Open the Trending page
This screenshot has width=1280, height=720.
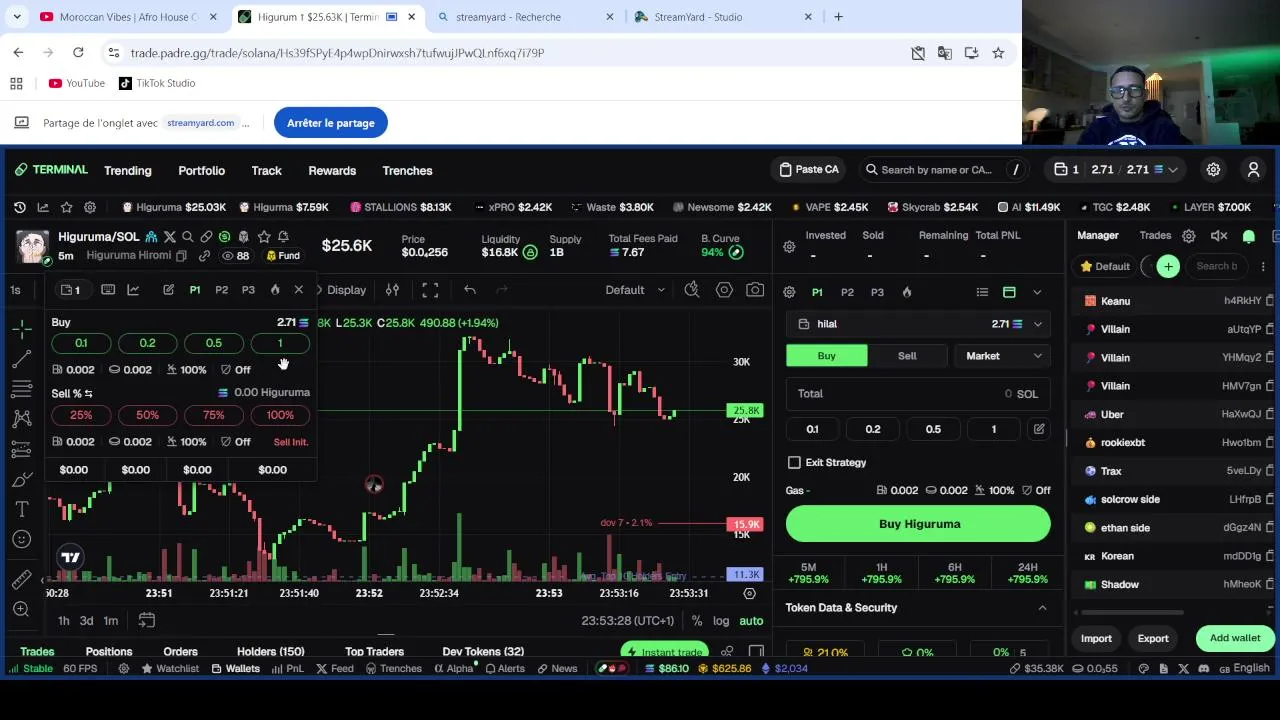pyautogui.click(x=128, y=171)
